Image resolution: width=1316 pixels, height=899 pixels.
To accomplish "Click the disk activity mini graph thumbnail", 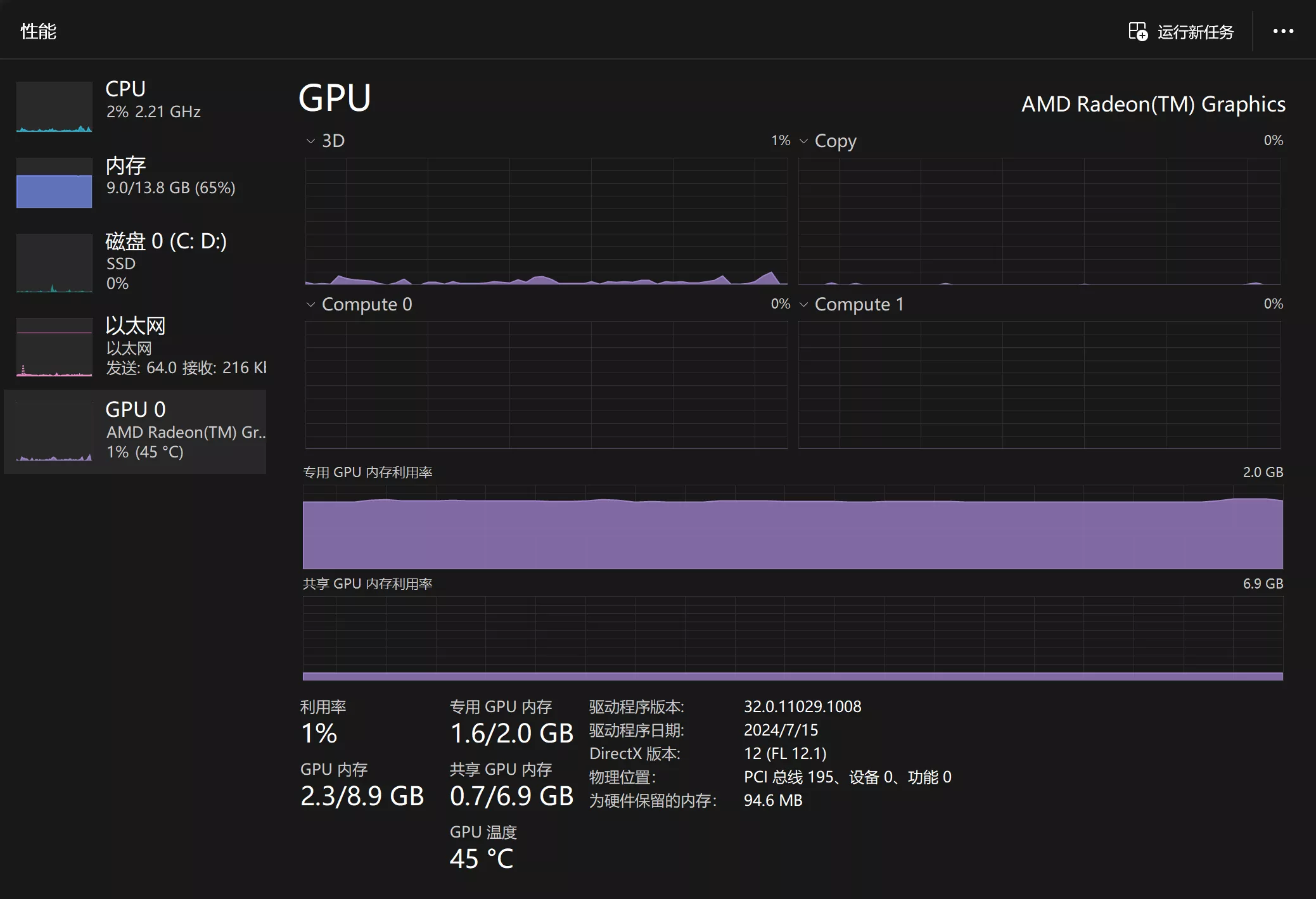I will click(x=54, y=263).
